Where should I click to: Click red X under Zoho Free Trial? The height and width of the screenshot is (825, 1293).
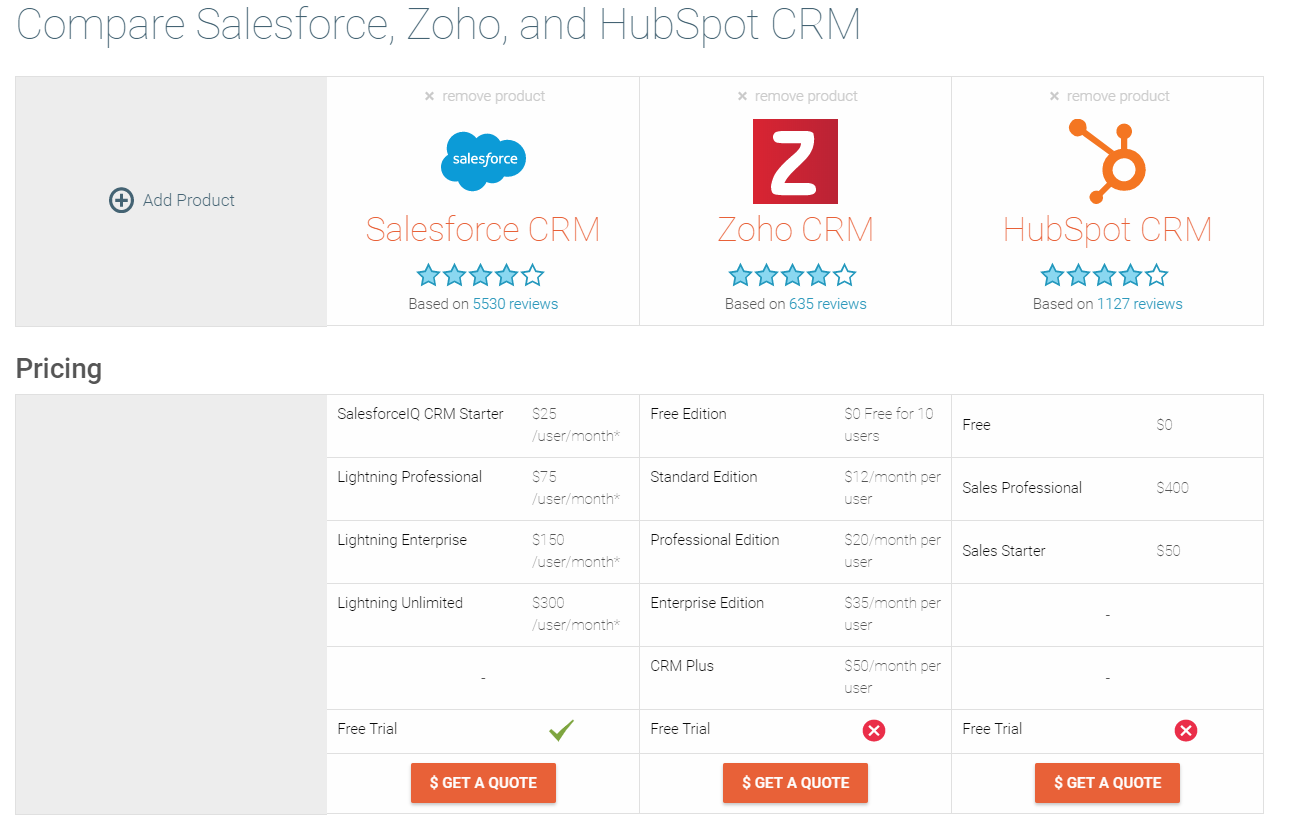pos(874,731)
